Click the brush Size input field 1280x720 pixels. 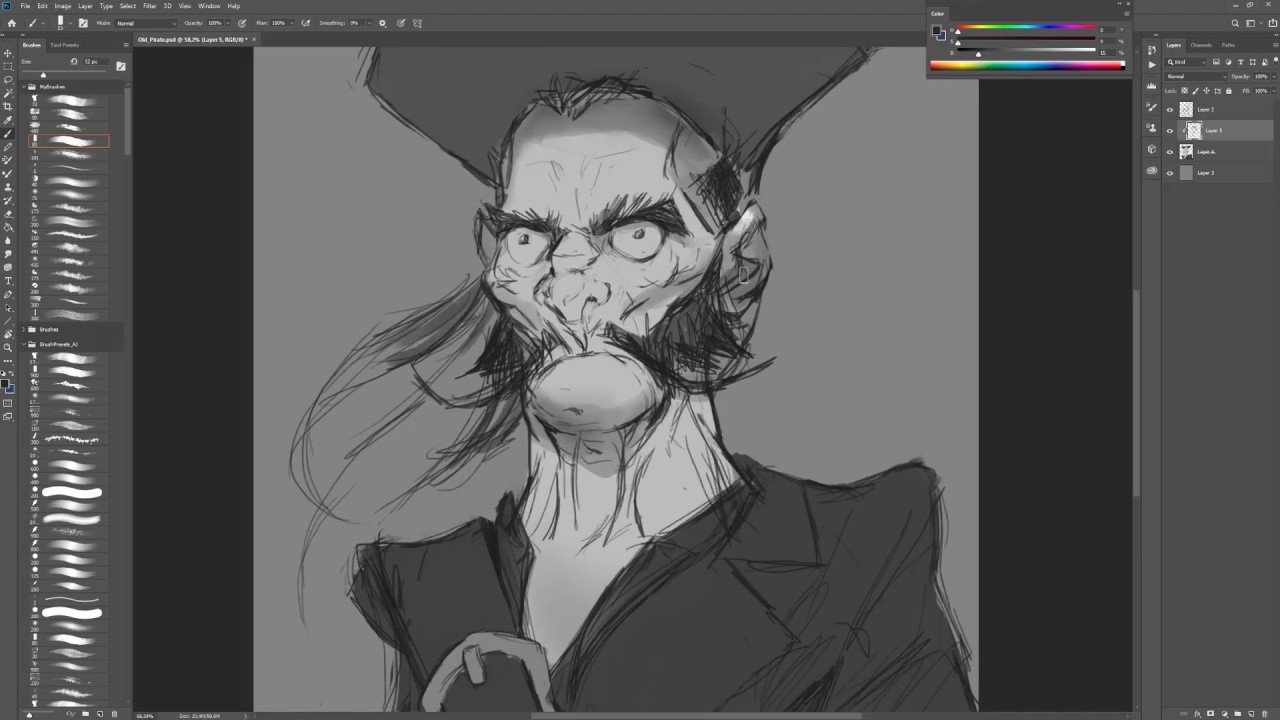pos(95,61)
